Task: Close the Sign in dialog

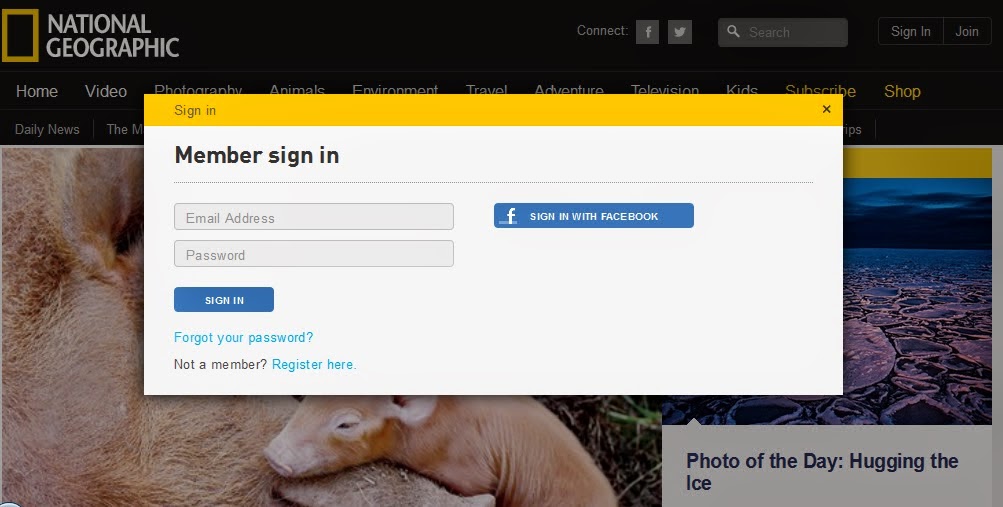Action: 826,109
